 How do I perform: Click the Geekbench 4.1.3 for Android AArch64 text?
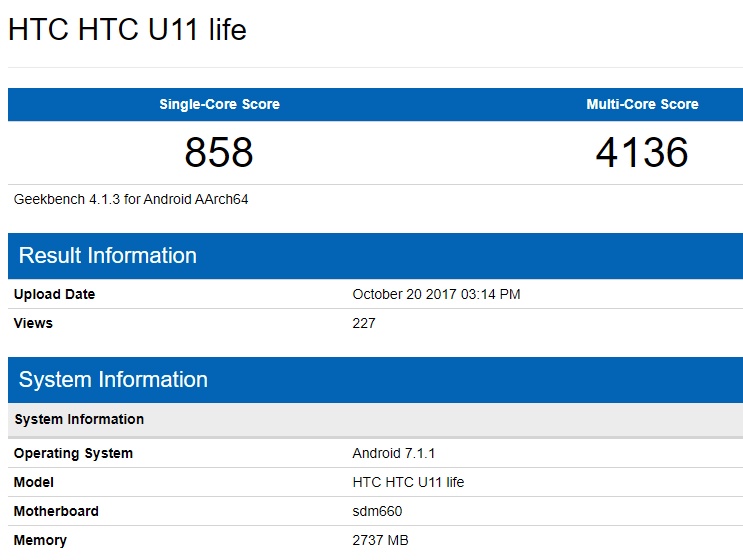131,199
